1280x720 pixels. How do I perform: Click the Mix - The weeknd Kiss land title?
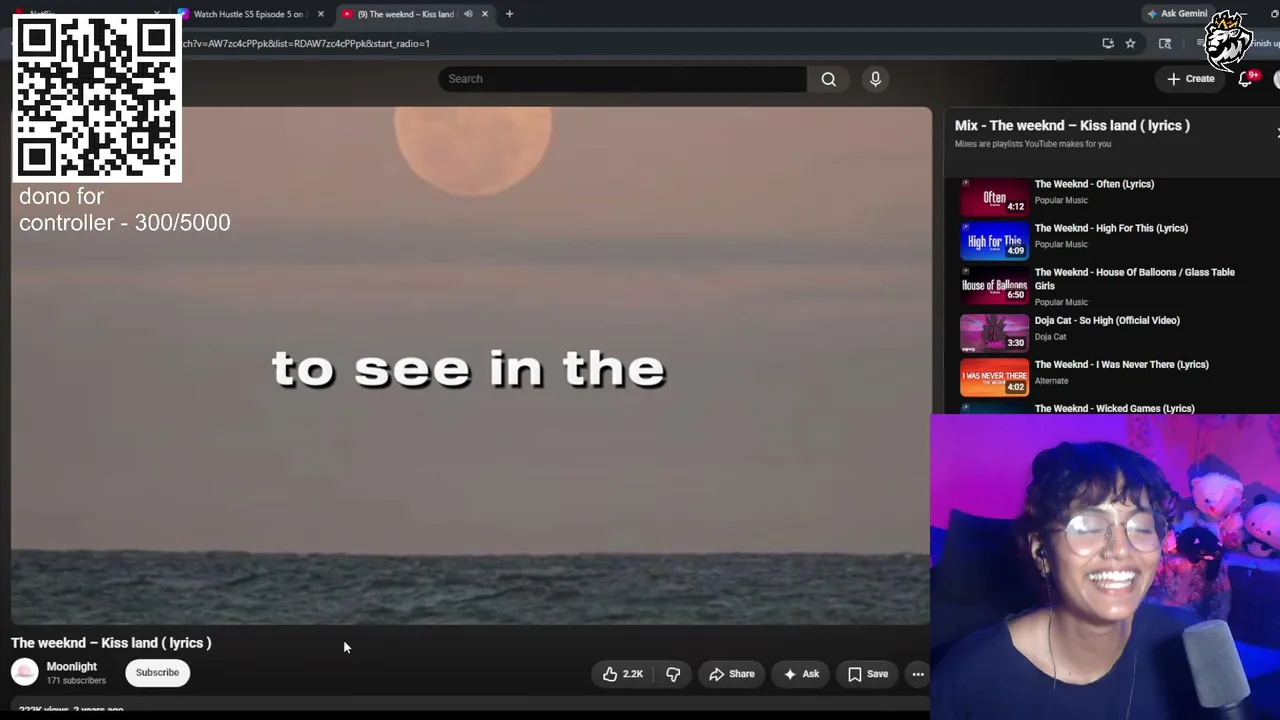point(1072,126)
